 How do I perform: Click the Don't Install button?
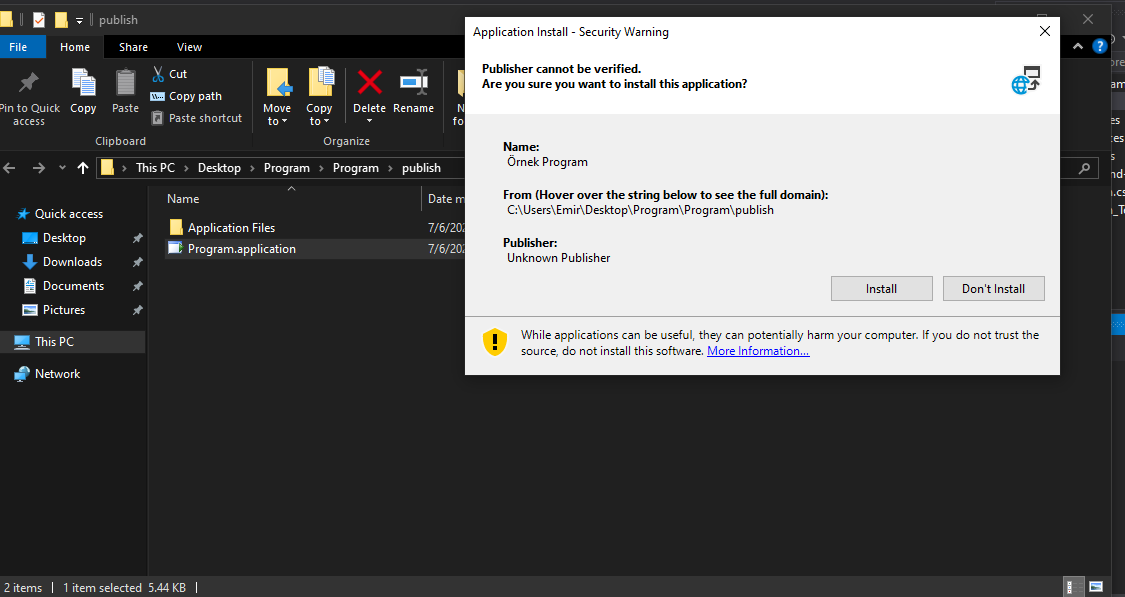pos(994,288)
